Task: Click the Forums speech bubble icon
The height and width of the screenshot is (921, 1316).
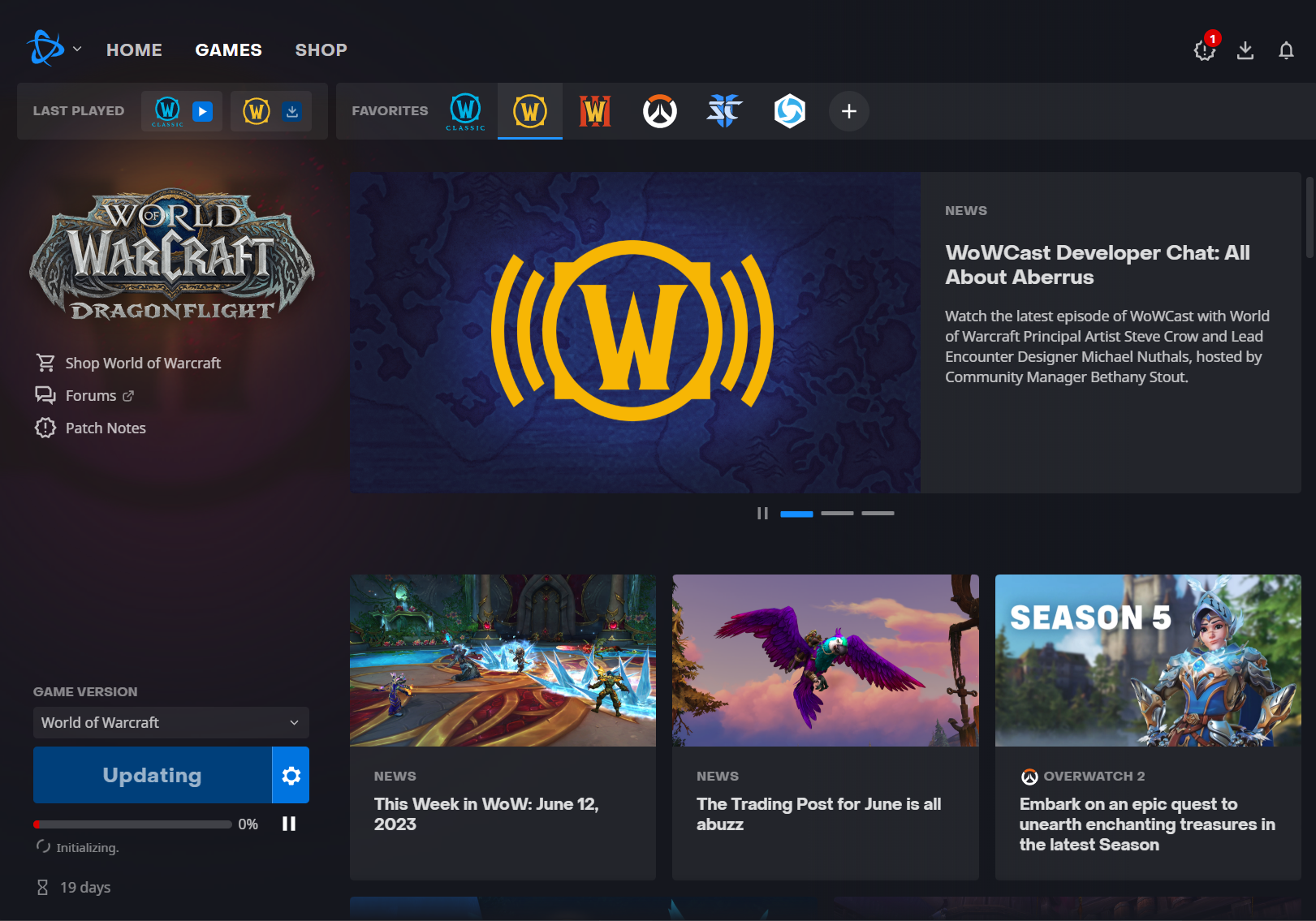Action: pos(45,395)
